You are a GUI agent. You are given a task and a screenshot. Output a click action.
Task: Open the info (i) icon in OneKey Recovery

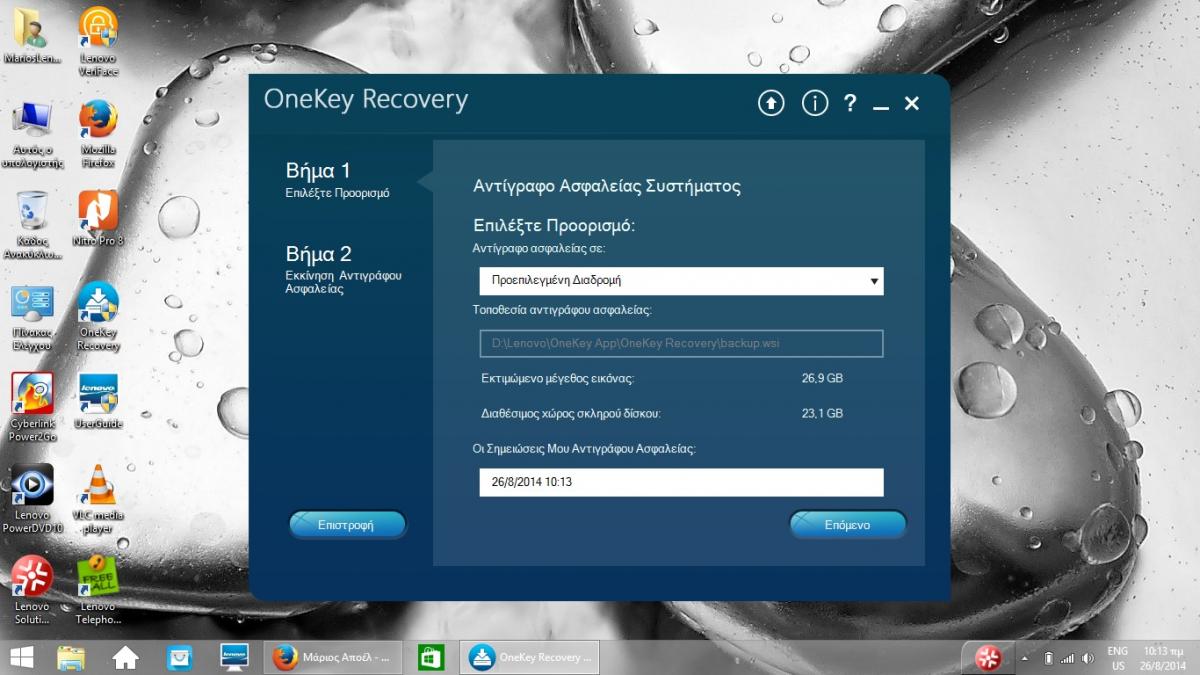pos(815,103)
